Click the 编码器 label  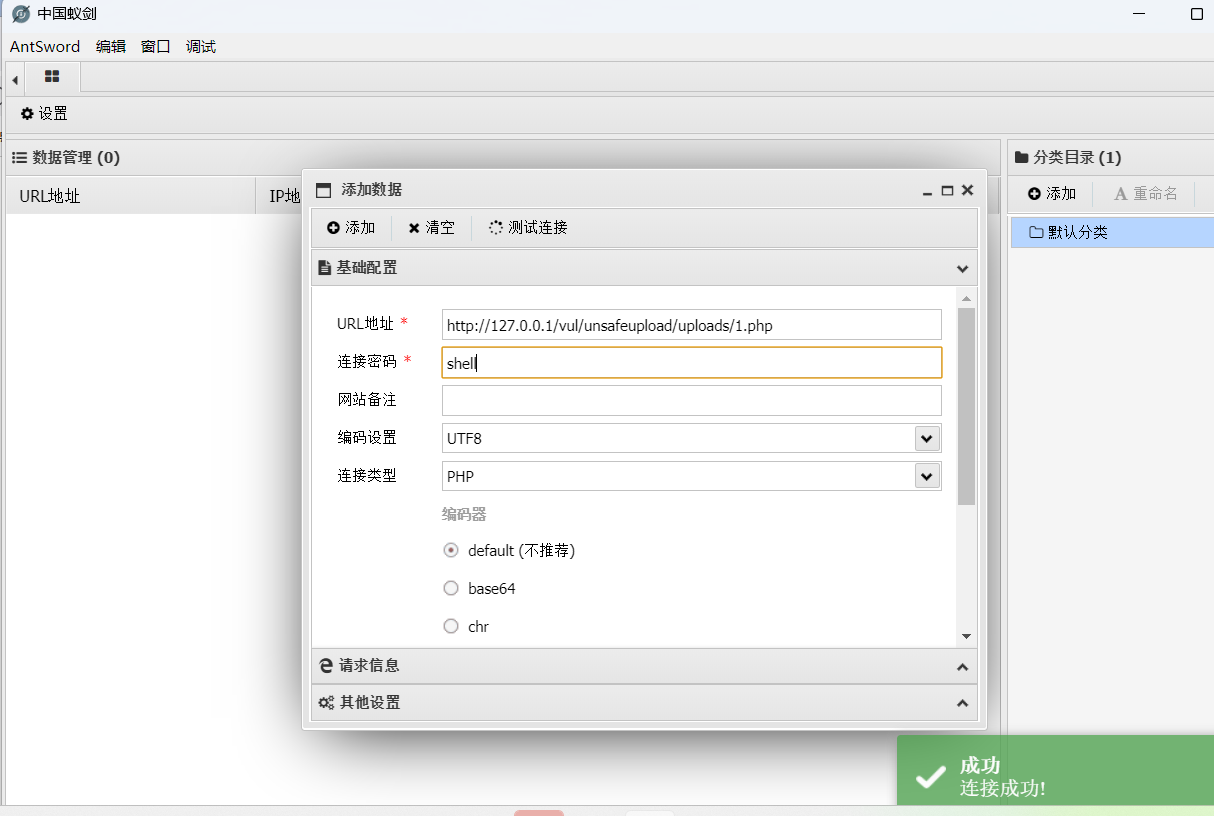(x=464, y=514)
